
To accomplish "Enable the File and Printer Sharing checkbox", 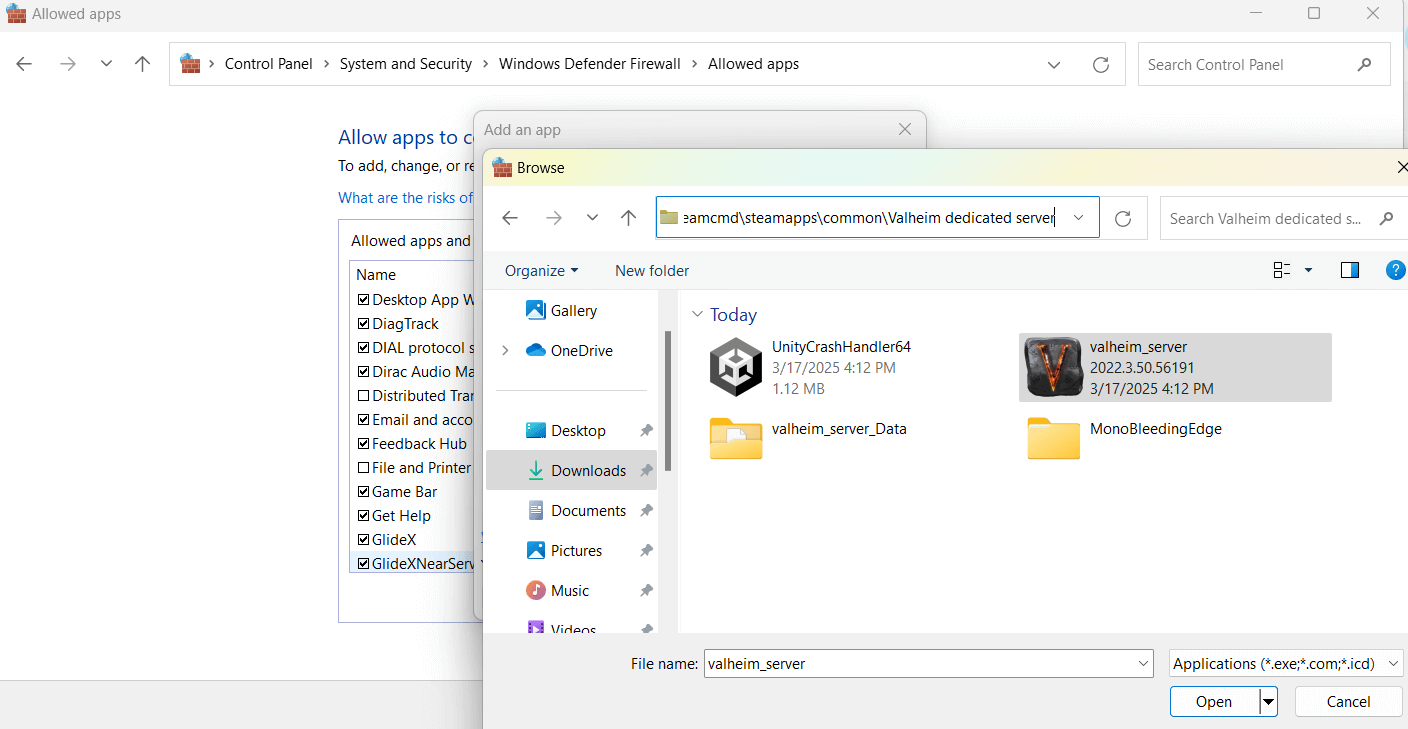I will click(363, 468).
